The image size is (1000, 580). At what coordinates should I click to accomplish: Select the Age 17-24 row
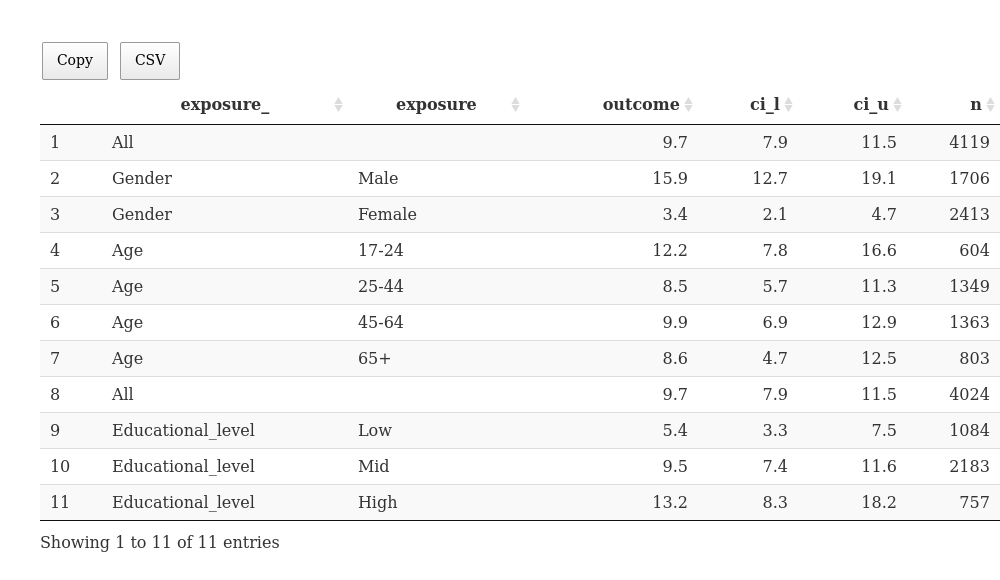520,250
